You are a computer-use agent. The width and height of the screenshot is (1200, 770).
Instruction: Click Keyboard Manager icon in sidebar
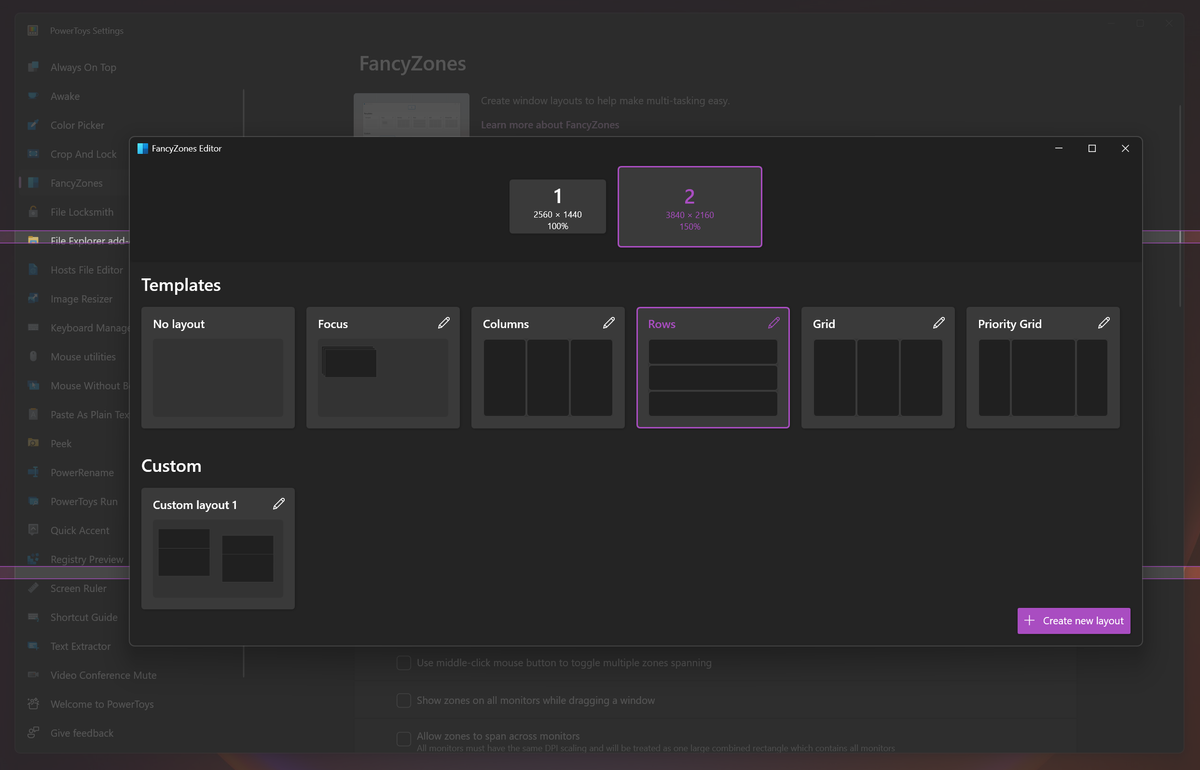tap(33, 328)
